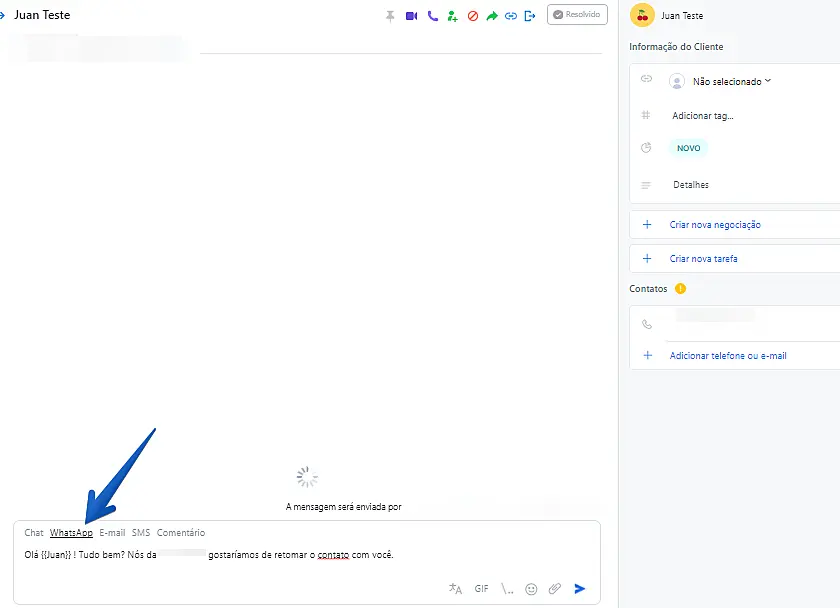Attach a file with paperclip icon
Image resolution: width=840 pixels, height=608 pixels.
click(554, 589)
